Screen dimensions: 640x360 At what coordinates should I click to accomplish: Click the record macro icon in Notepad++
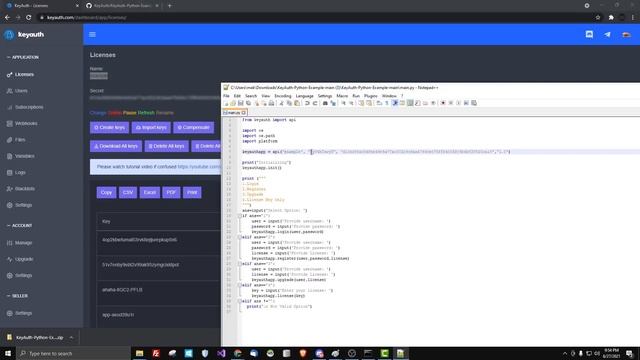(x=443, y=103)
